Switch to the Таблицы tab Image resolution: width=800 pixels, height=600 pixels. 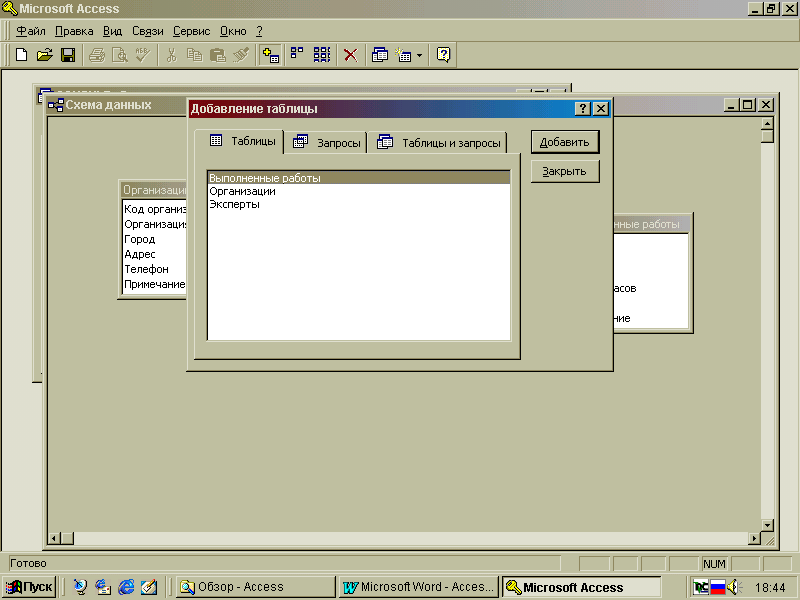(240, 141)
